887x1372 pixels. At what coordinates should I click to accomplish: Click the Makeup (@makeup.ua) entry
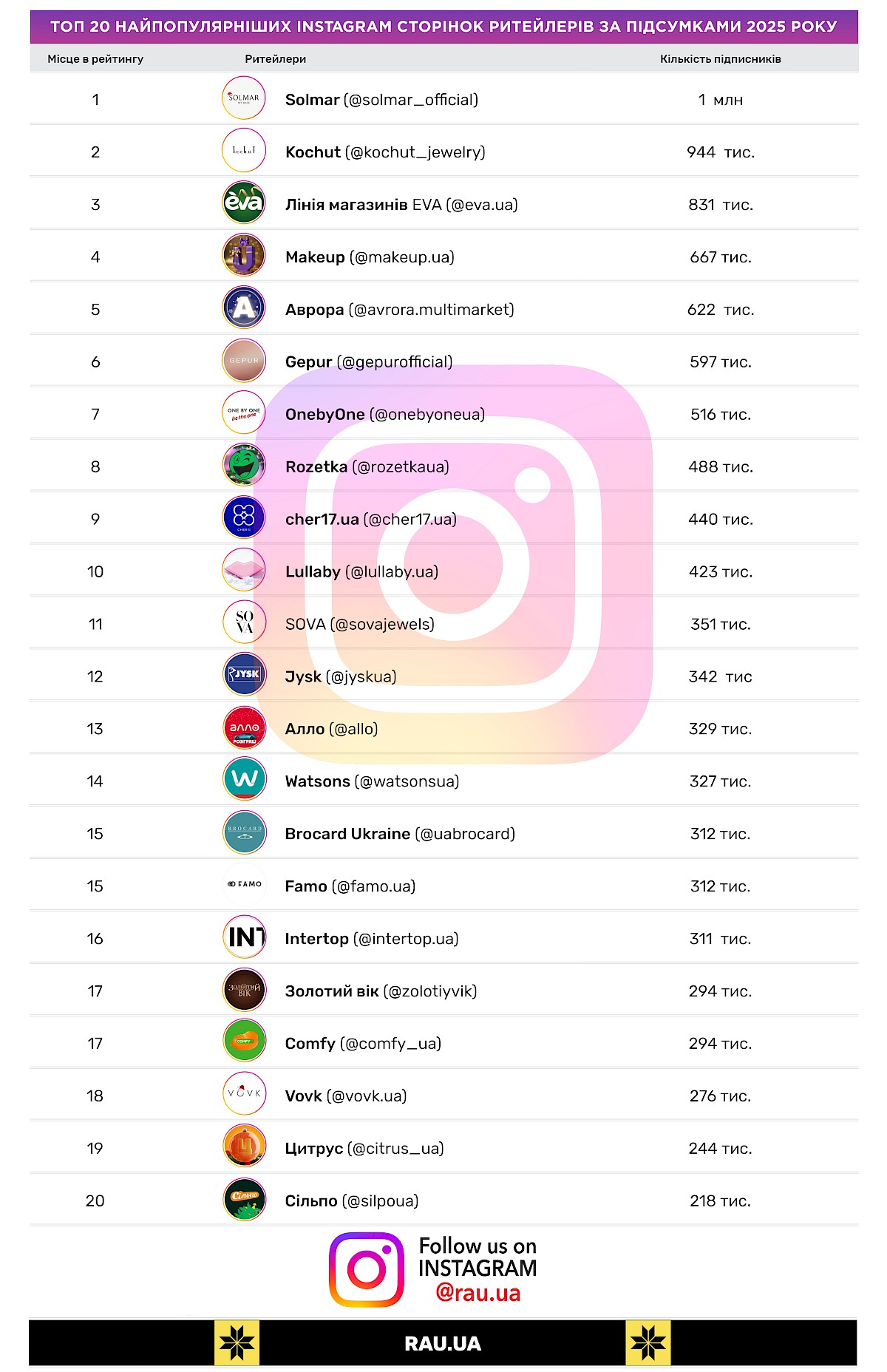(x=370, y=257)
